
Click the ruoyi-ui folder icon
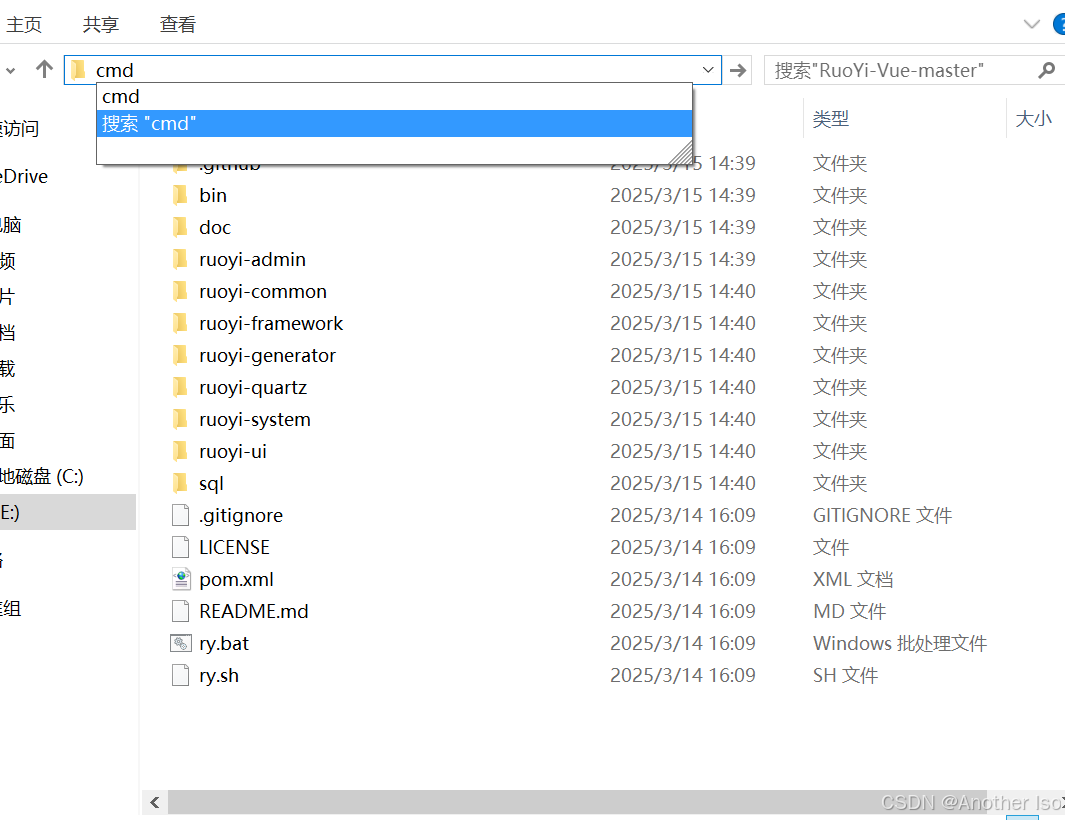pyautogui.click(x=180, y=451)
